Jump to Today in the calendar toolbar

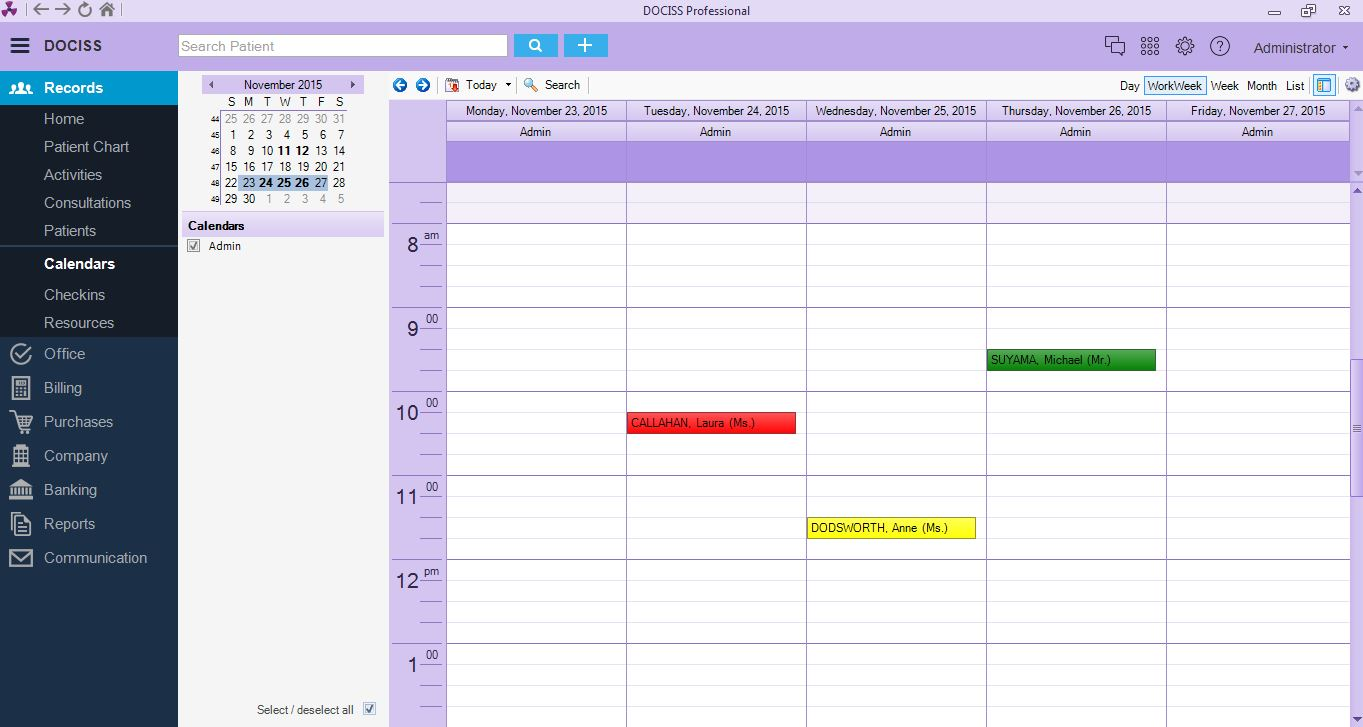[472, 85]
